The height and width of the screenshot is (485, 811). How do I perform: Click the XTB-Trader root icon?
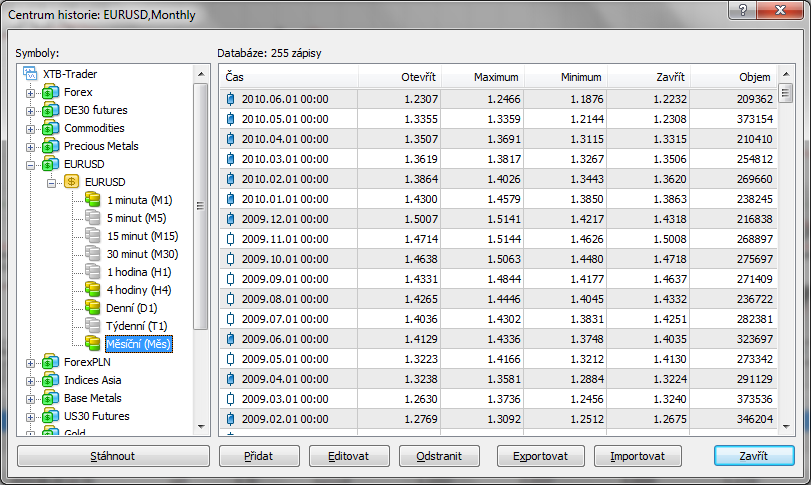point(30,74)
